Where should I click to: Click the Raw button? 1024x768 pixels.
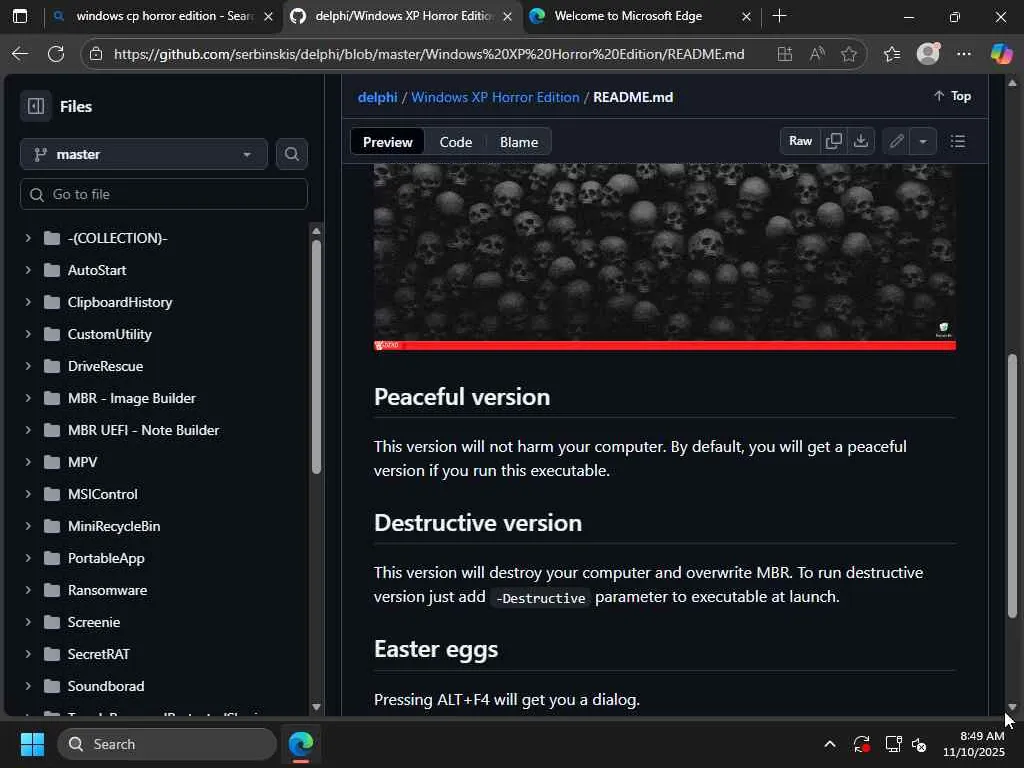coord(800,141)
